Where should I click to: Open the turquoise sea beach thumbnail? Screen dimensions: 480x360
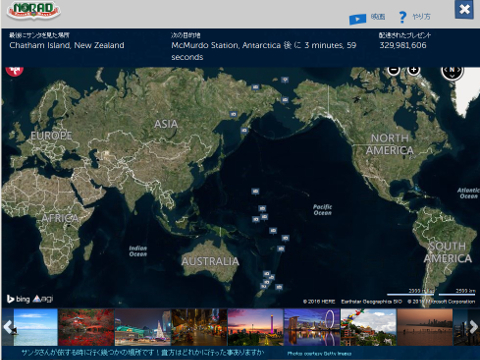(x=35, y=327)
